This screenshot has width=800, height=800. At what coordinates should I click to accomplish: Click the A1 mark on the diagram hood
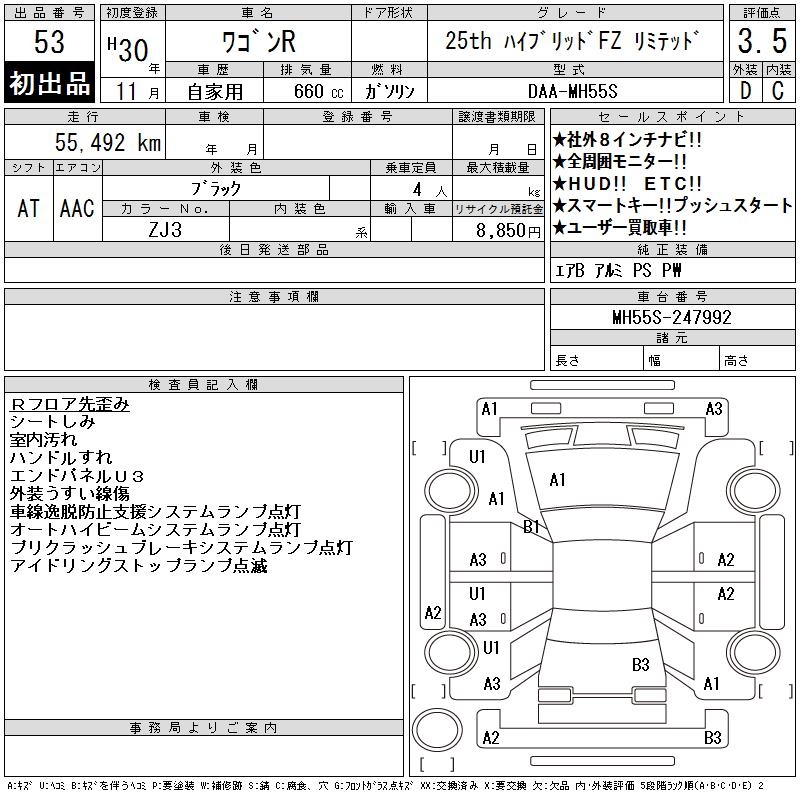pyautogui.click(x=558, y=480)
